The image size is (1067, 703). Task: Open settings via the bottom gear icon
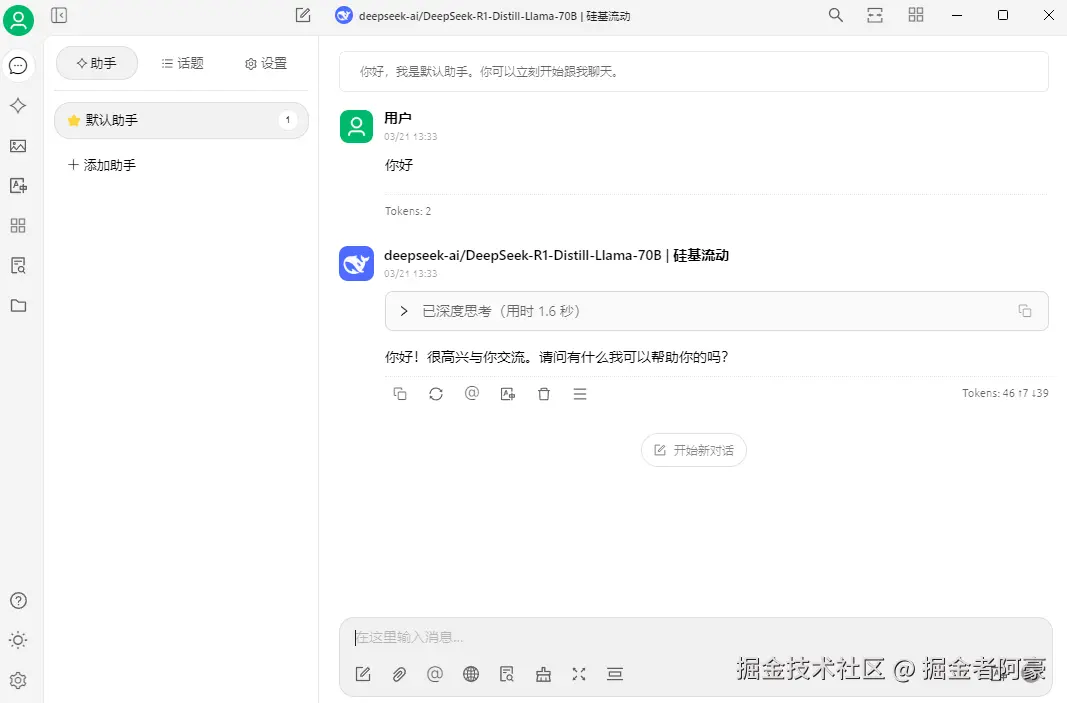pyautogui.click(x=18, y=680)
